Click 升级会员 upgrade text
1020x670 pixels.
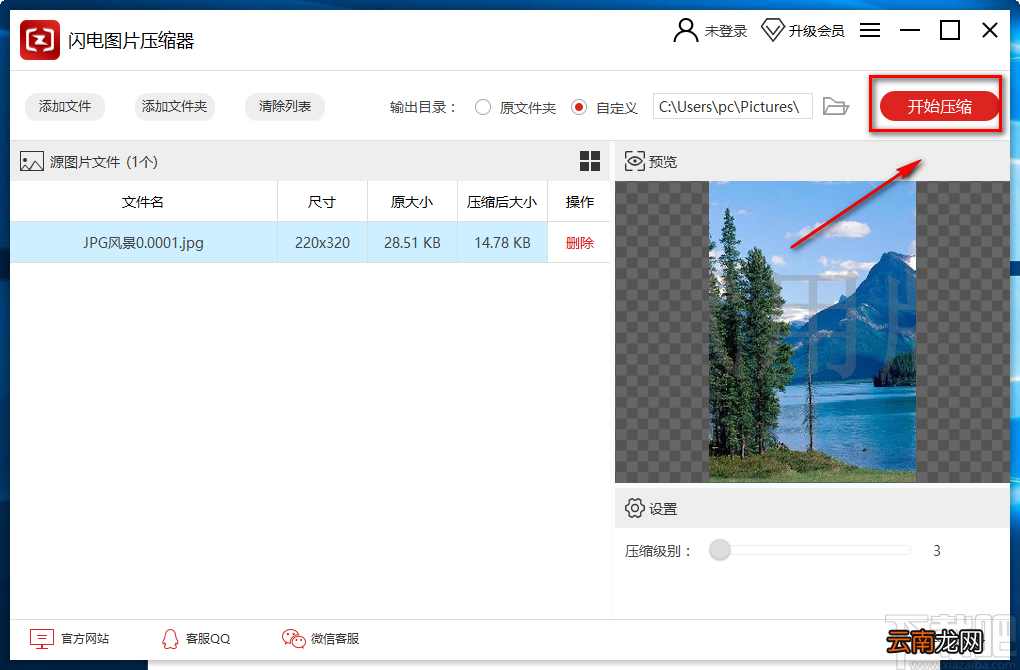tap(816, 31)
